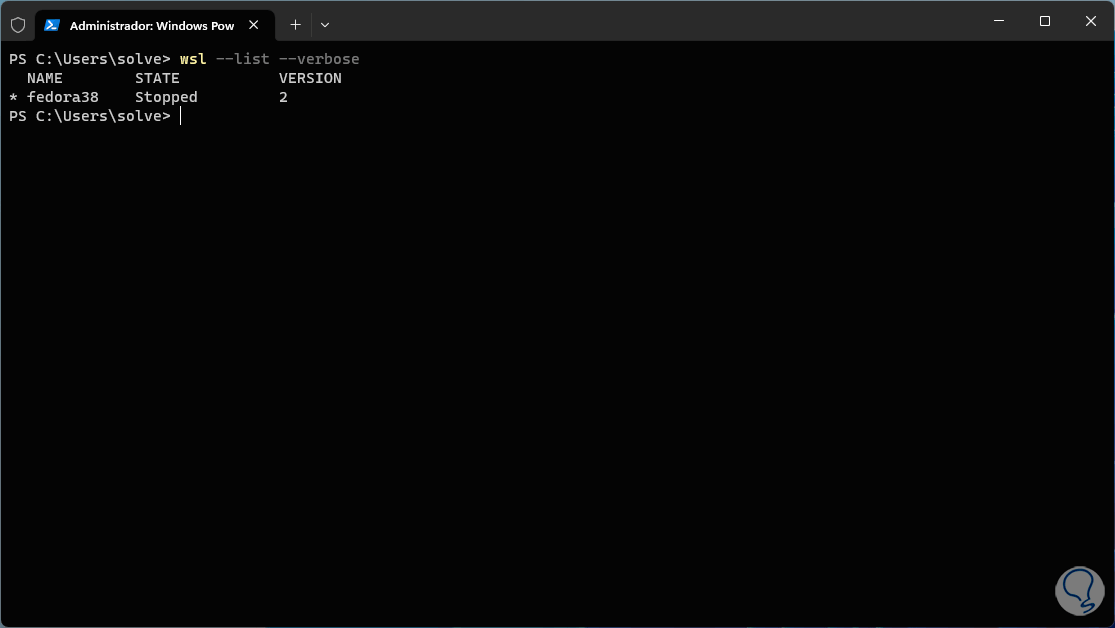Click the fedora38 distribution name
Screen dimensions: 1115x628
63,97
